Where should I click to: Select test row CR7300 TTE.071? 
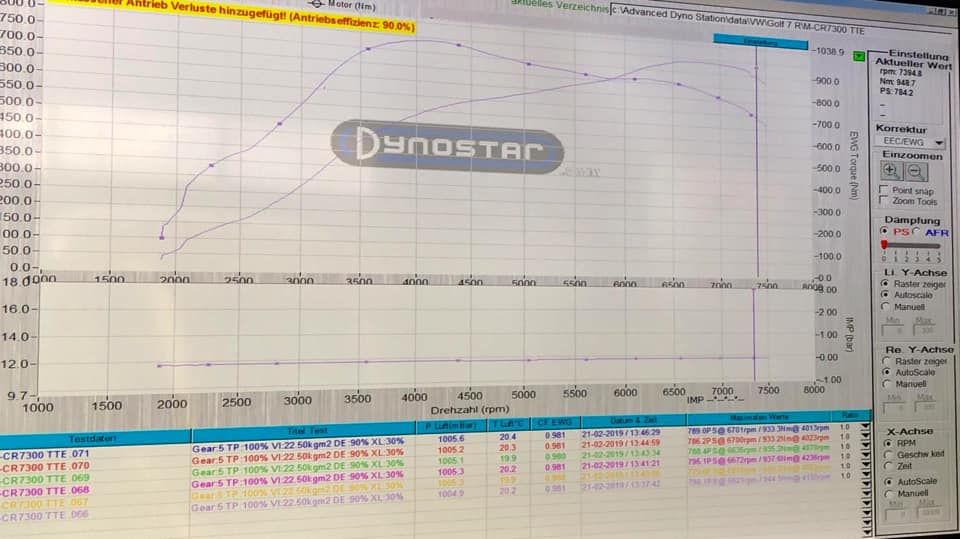[x=46, y=454]
